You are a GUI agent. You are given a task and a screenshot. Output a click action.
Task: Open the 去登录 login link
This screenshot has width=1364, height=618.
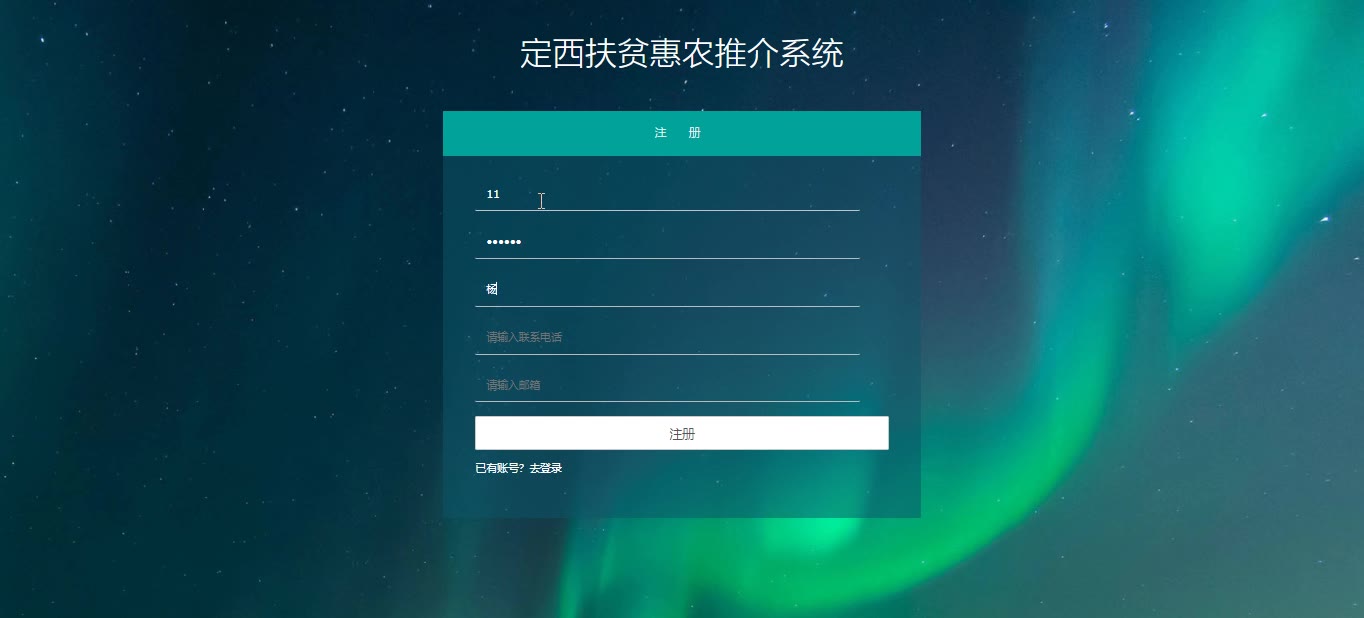click(546, 468)
